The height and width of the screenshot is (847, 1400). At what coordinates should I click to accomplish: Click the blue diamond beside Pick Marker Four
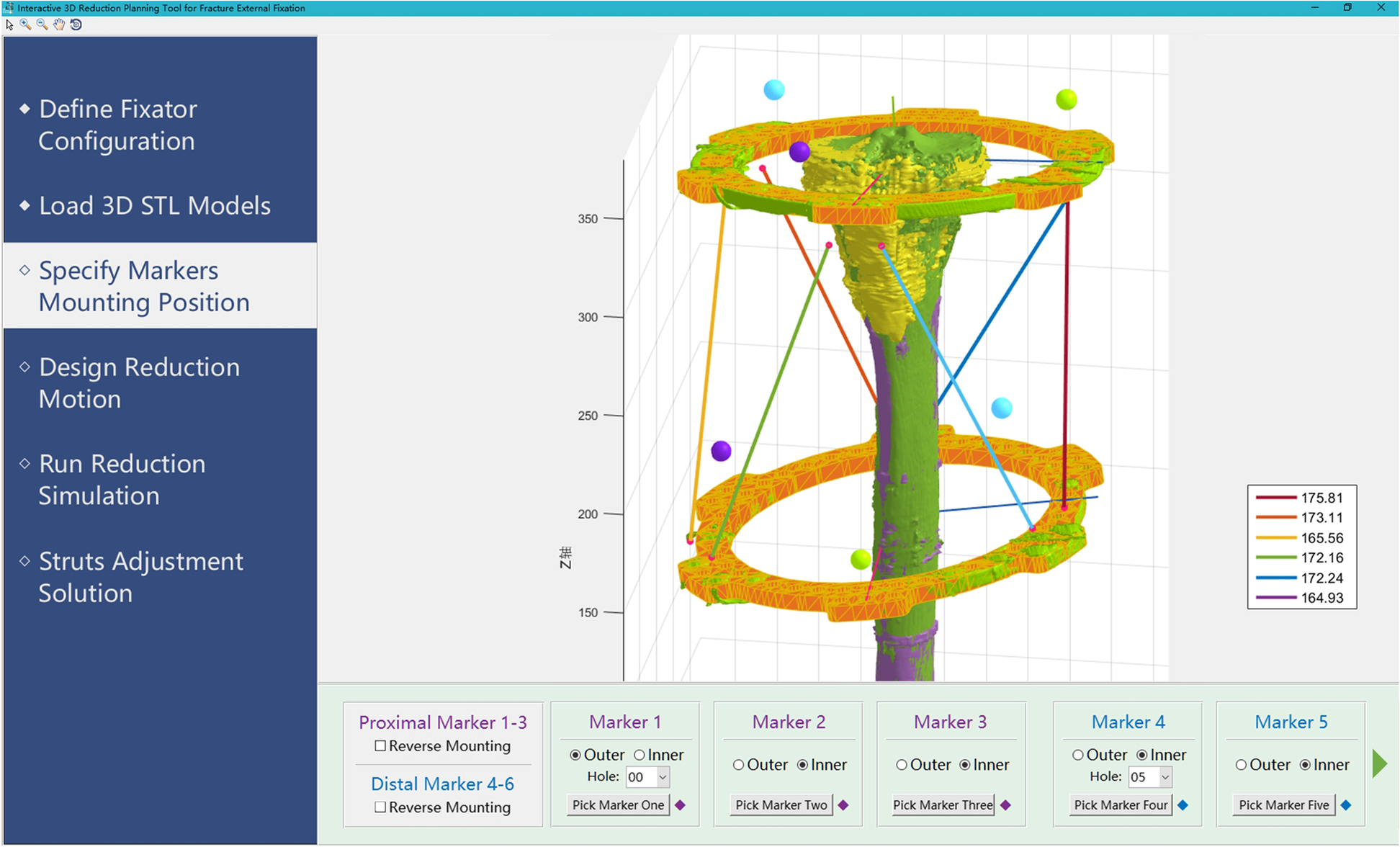tap(1183, 805)
